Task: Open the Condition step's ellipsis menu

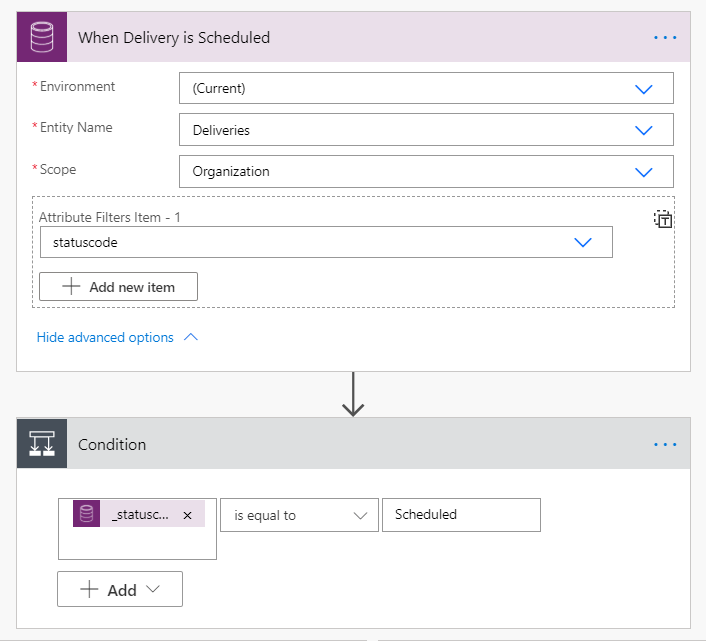Action: (x=665, y=444)
